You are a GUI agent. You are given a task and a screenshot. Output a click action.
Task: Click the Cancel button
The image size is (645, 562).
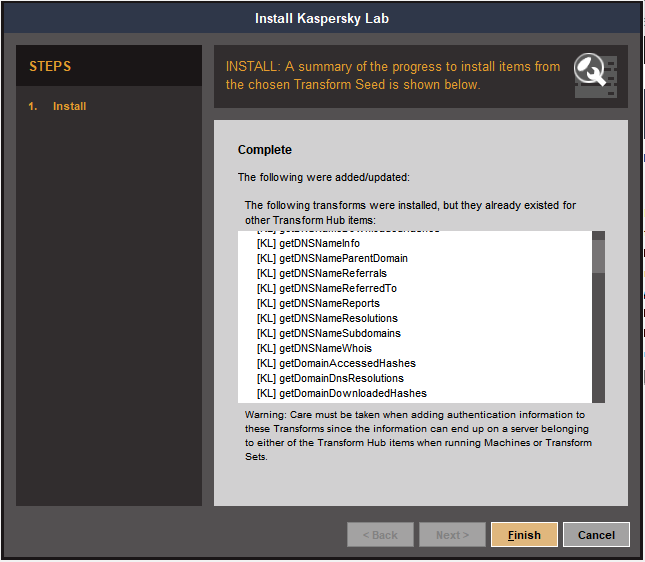(596, 534)
